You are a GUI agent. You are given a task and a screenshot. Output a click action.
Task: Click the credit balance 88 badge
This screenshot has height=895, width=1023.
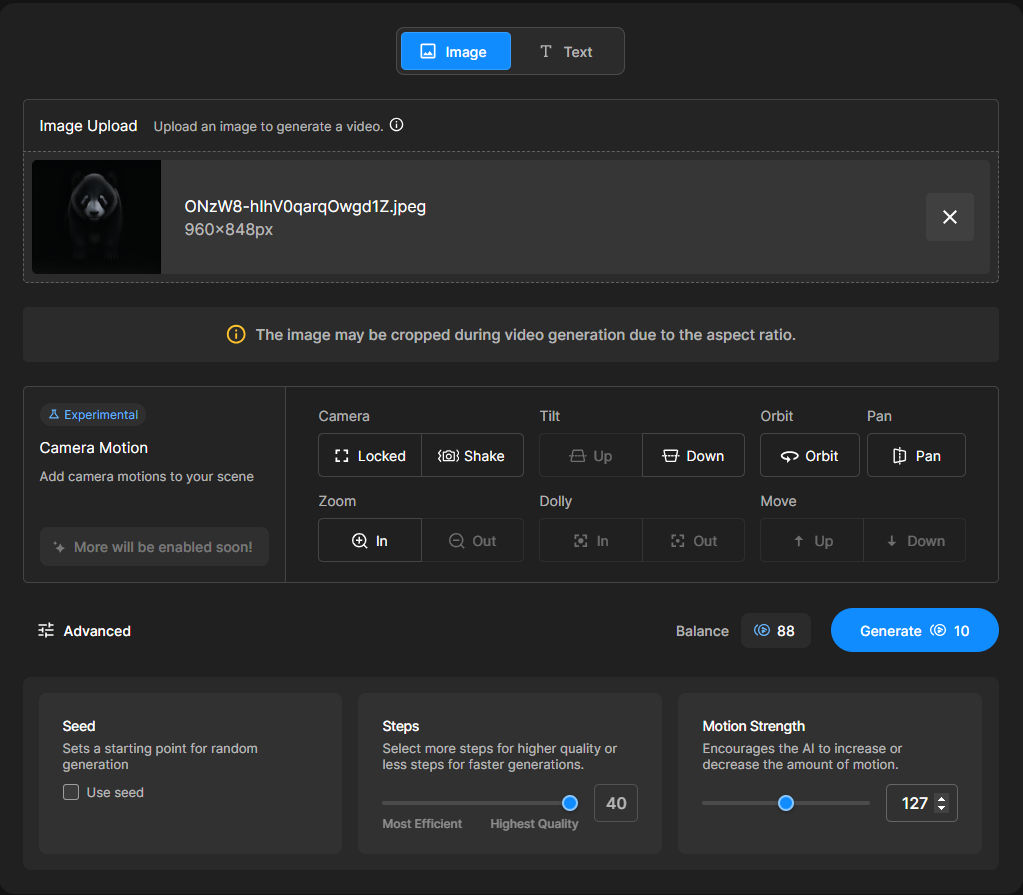pos(775,631)
